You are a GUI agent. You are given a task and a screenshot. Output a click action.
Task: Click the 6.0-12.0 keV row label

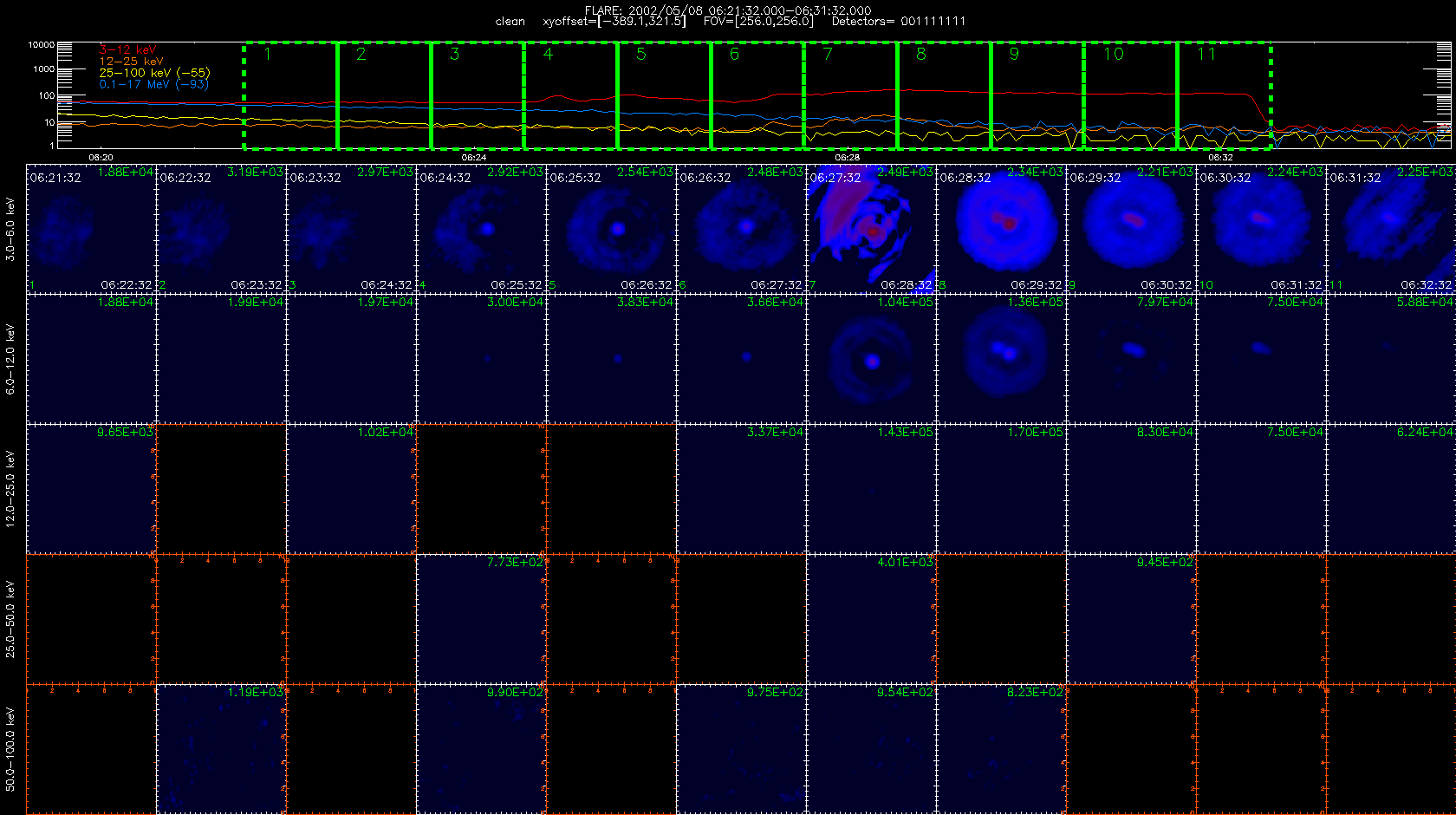coord(10,359)
